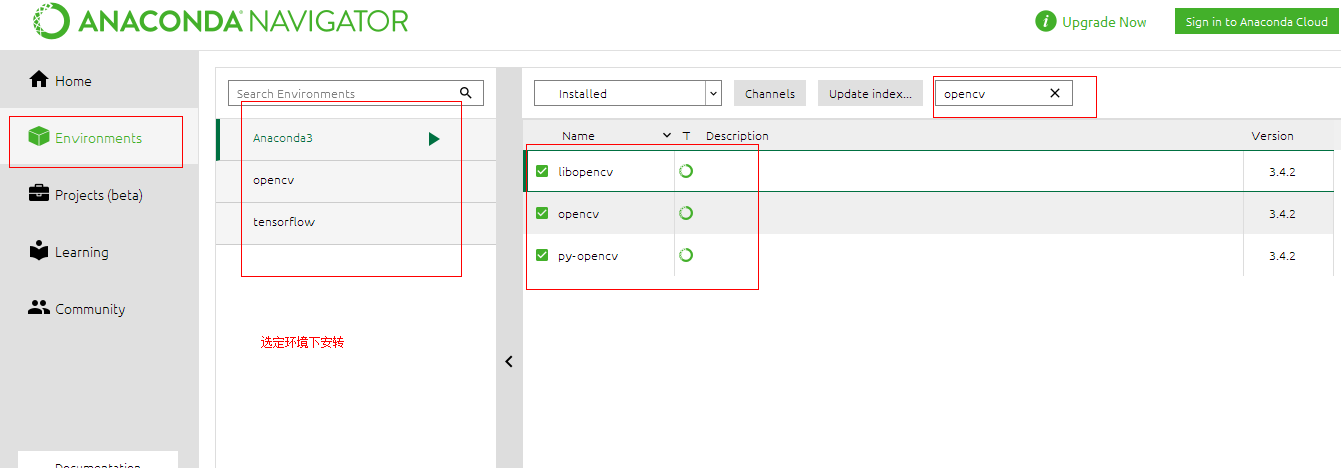
Task: Open the Community tab
Action: pos(100,308)
